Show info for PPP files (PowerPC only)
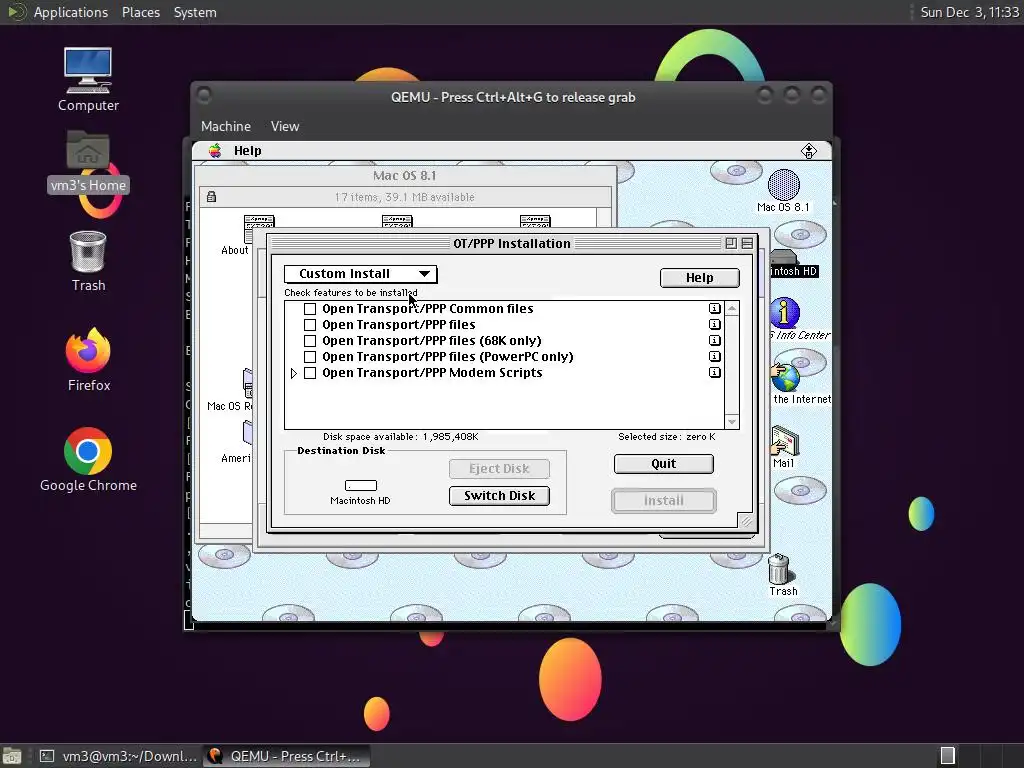 714,357
